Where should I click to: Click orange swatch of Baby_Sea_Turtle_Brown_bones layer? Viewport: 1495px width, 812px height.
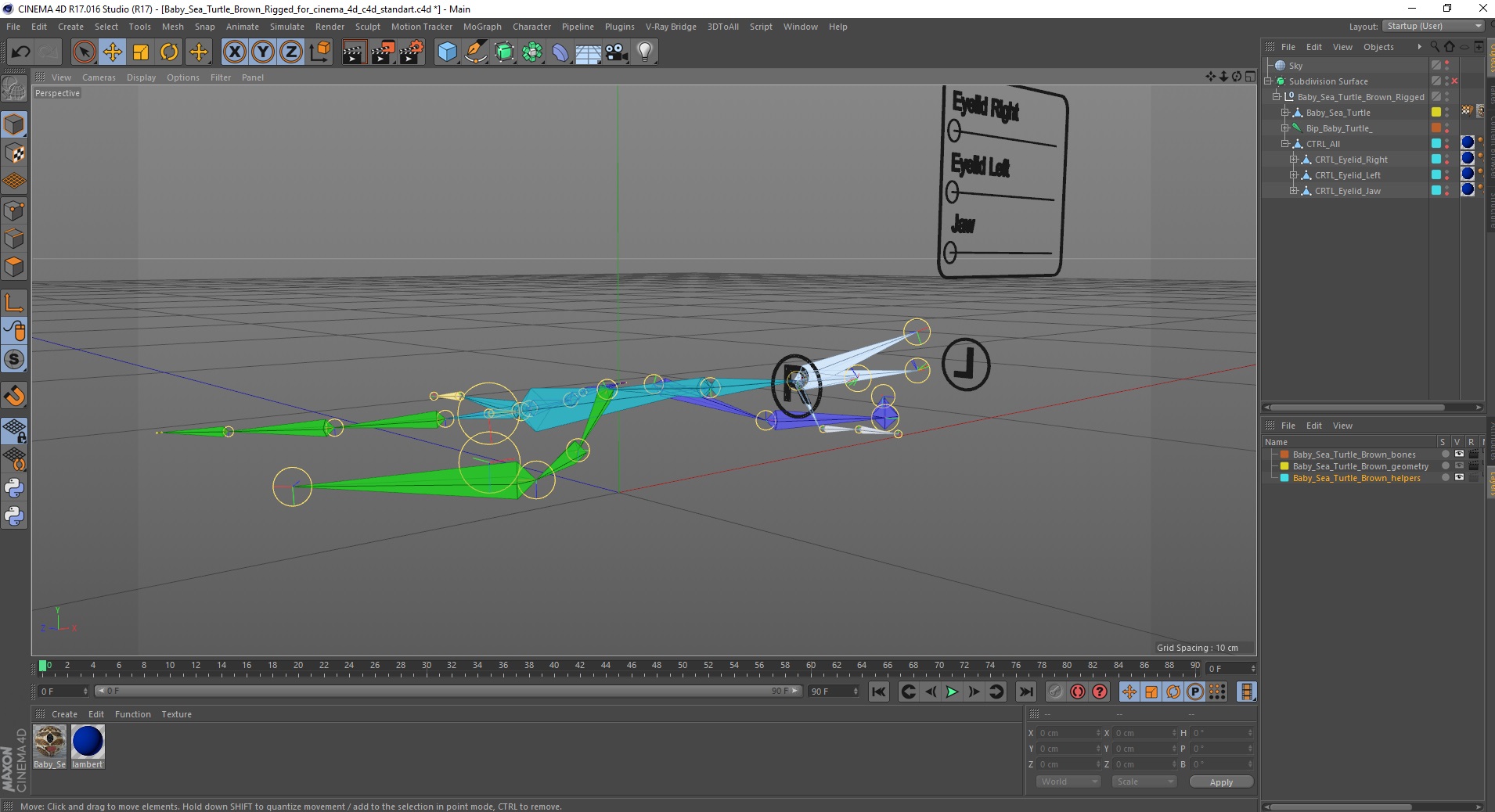[x=1284, y=455]
